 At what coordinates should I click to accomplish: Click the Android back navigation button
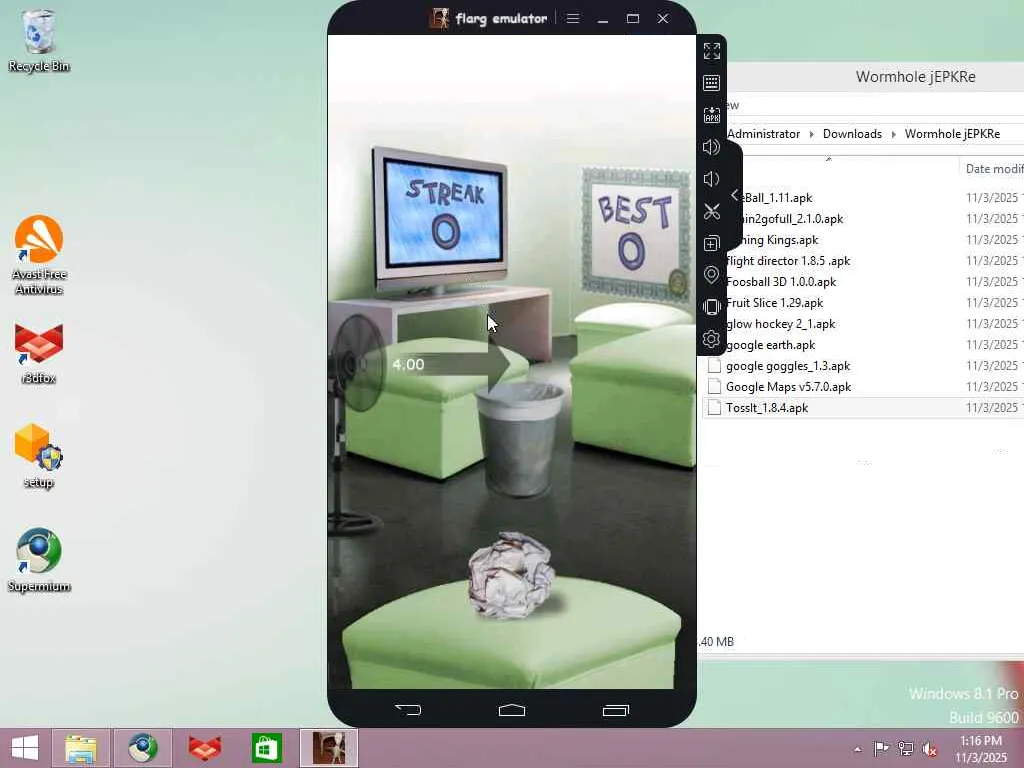pos(408,710)
